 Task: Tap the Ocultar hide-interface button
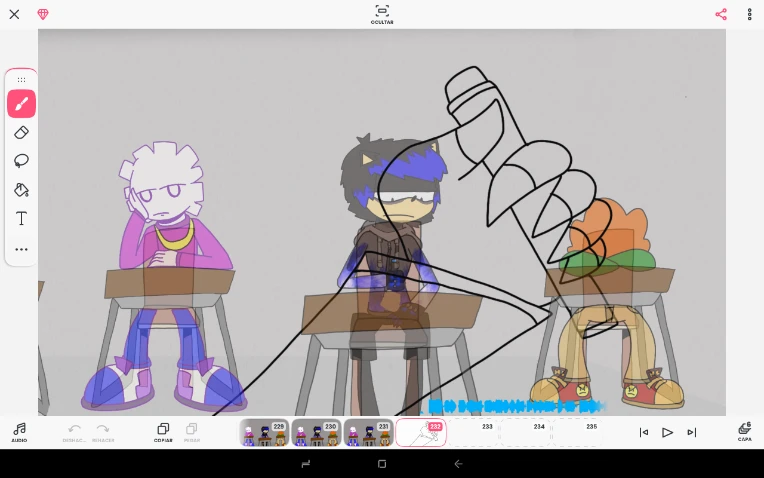click(382, 14)
